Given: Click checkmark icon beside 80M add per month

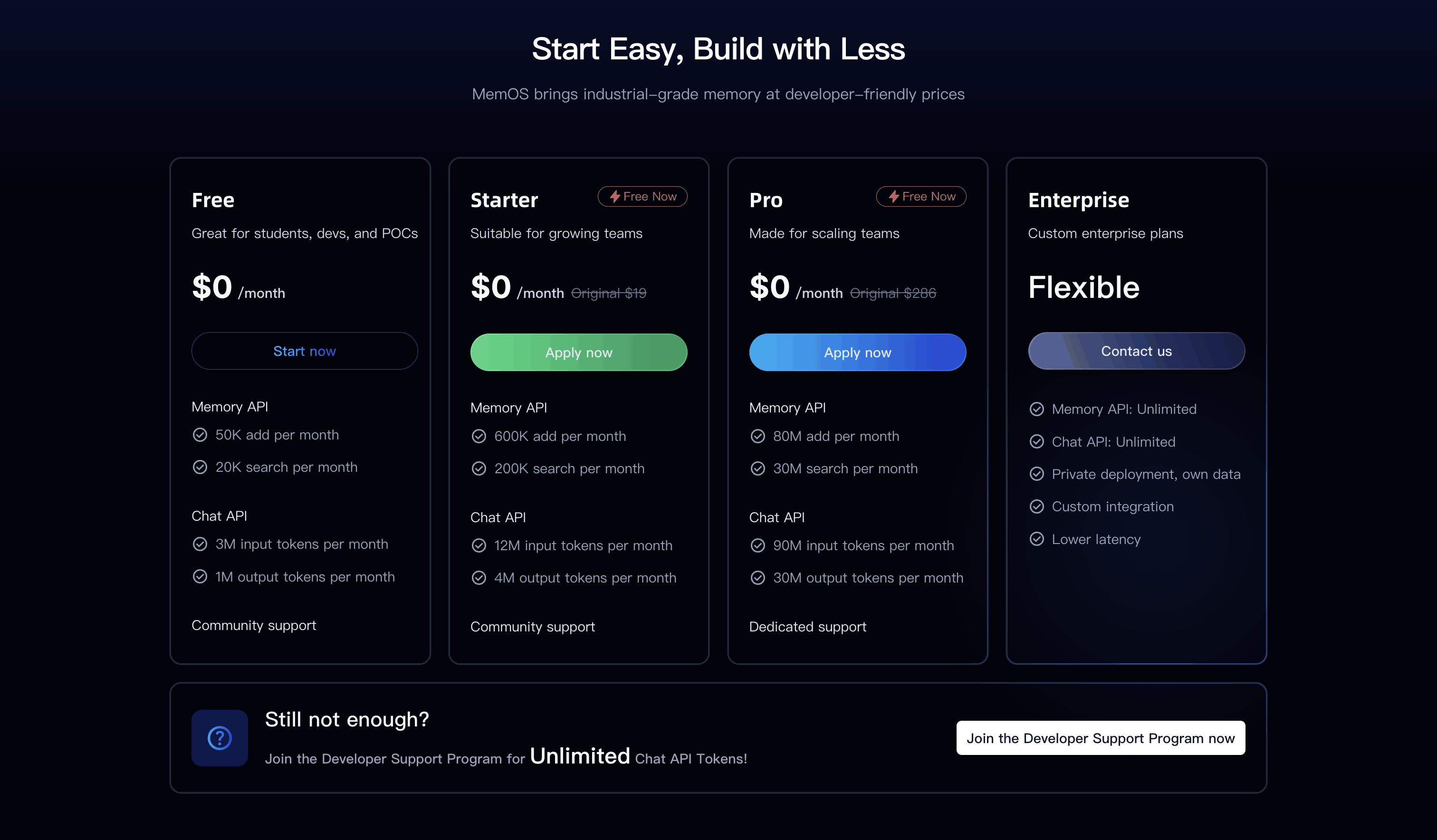Looking at the screenshot, I should point(758,436).
